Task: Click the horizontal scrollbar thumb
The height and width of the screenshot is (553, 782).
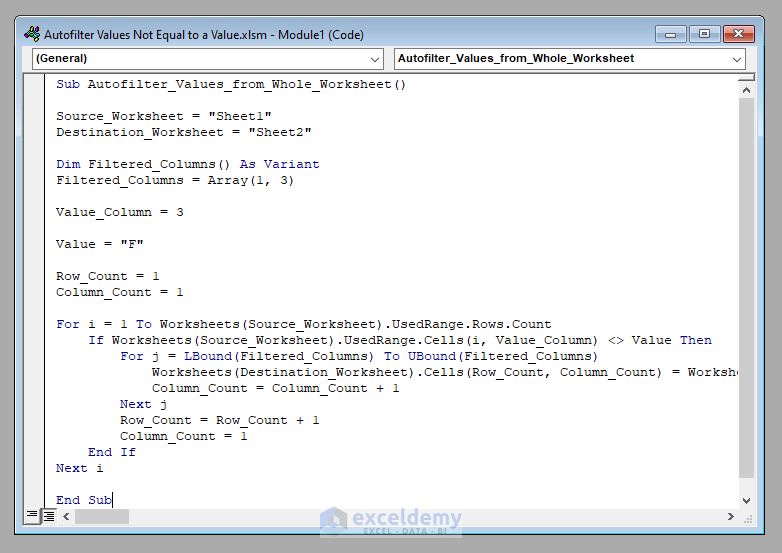Action: click(x=102, y=517)
